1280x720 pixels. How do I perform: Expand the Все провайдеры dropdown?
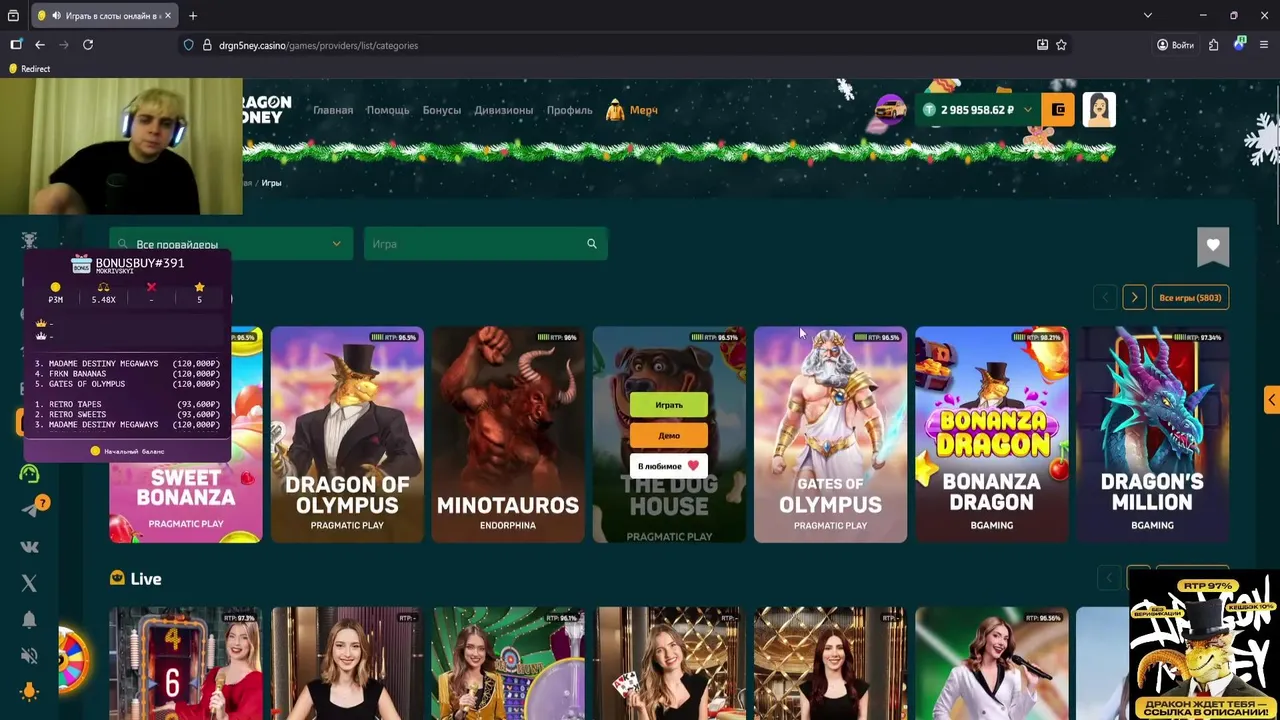[229, 244]
